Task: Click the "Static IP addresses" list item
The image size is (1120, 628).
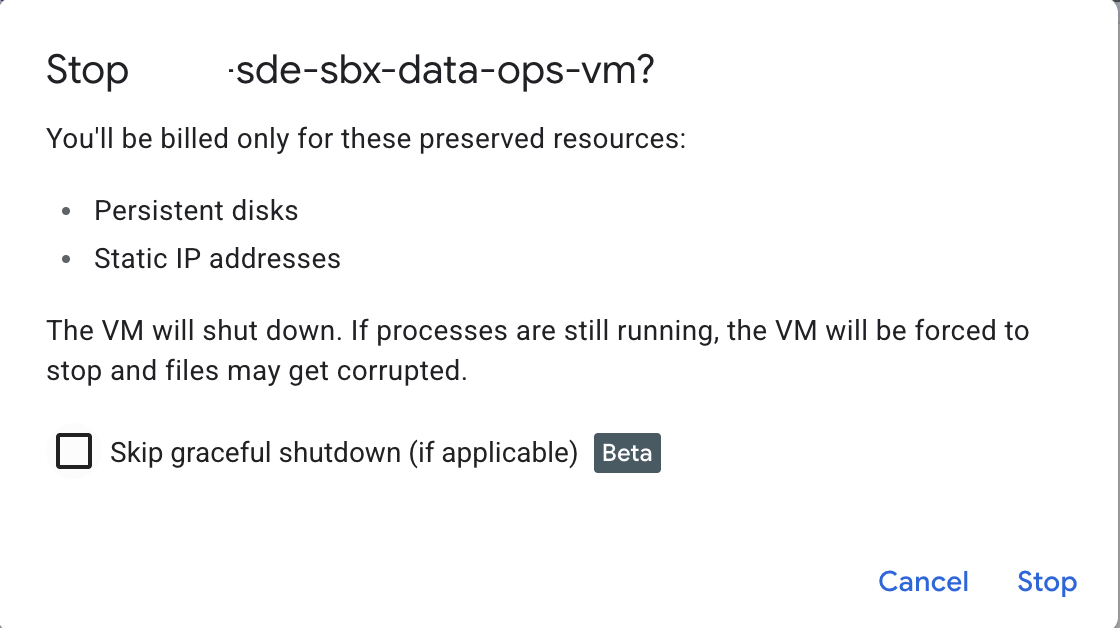Action: point(217,259)
